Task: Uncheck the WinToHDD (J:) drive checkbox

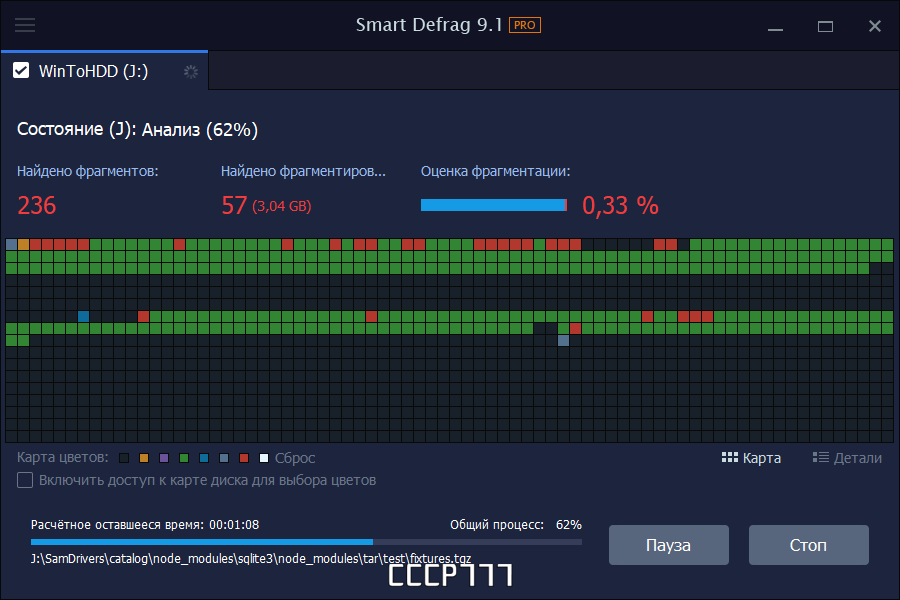Action: [21, 71]
